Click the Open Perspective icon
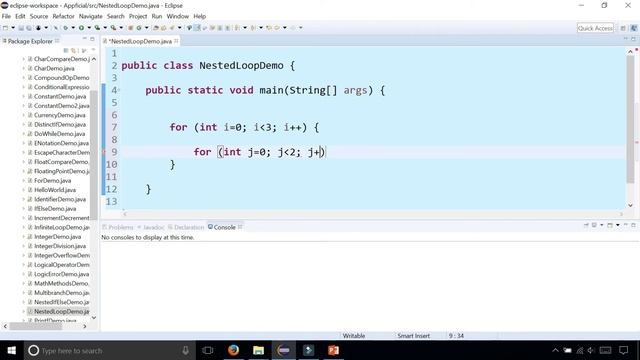Screen dimensions: 640x360 click(623, 28)
